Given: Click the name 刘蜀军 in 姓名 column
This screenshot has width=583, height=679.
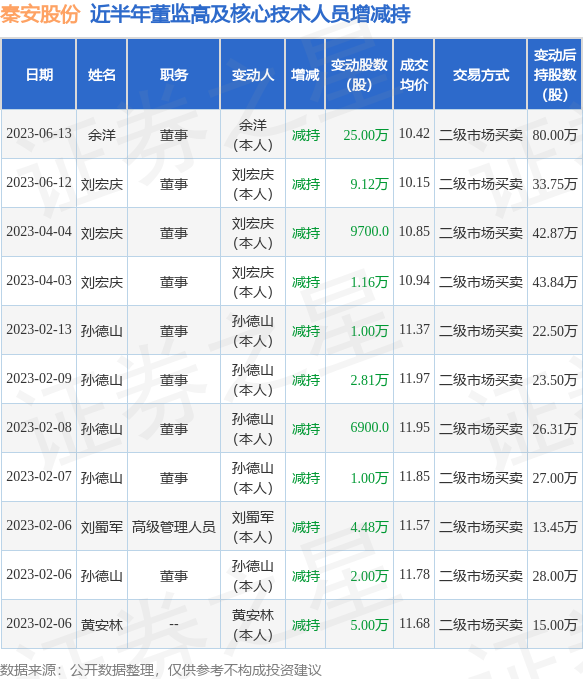Looking at the screenshot, I should click(102, 527).
